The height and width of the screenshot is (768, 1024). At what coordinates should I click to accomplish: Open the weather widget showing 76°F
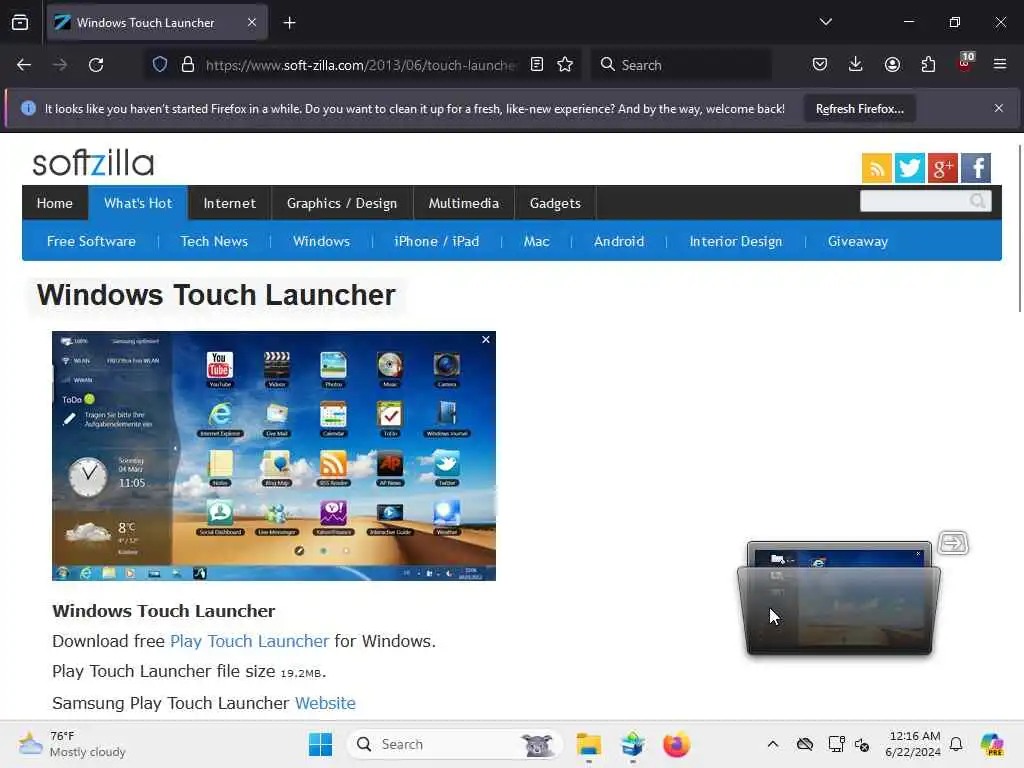pos(72,744)
